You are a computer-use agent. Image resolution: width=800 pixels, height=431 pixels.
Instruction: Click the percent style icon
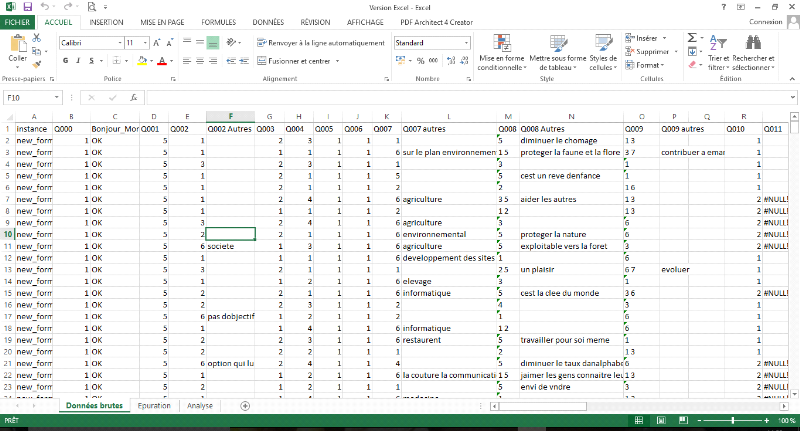coord(420,61)
